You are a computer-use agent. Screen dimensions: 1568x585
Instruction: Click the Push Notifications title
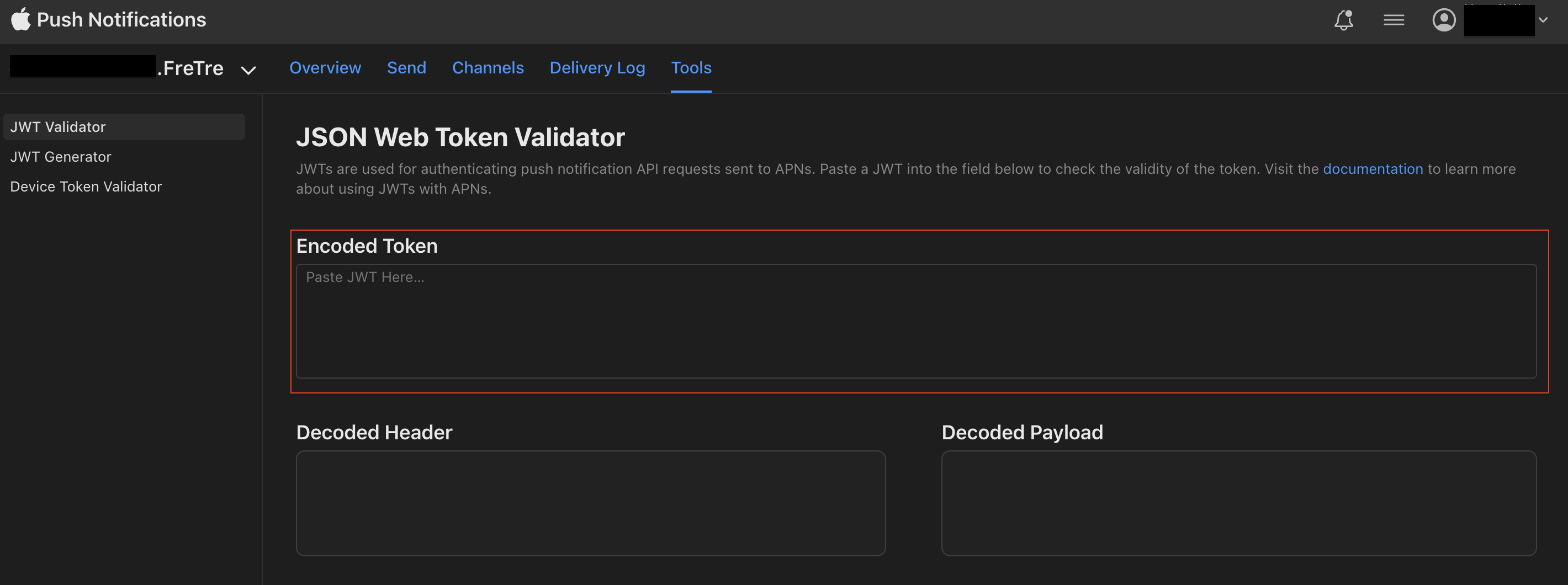pyautogui.click(x=121, y=19)
